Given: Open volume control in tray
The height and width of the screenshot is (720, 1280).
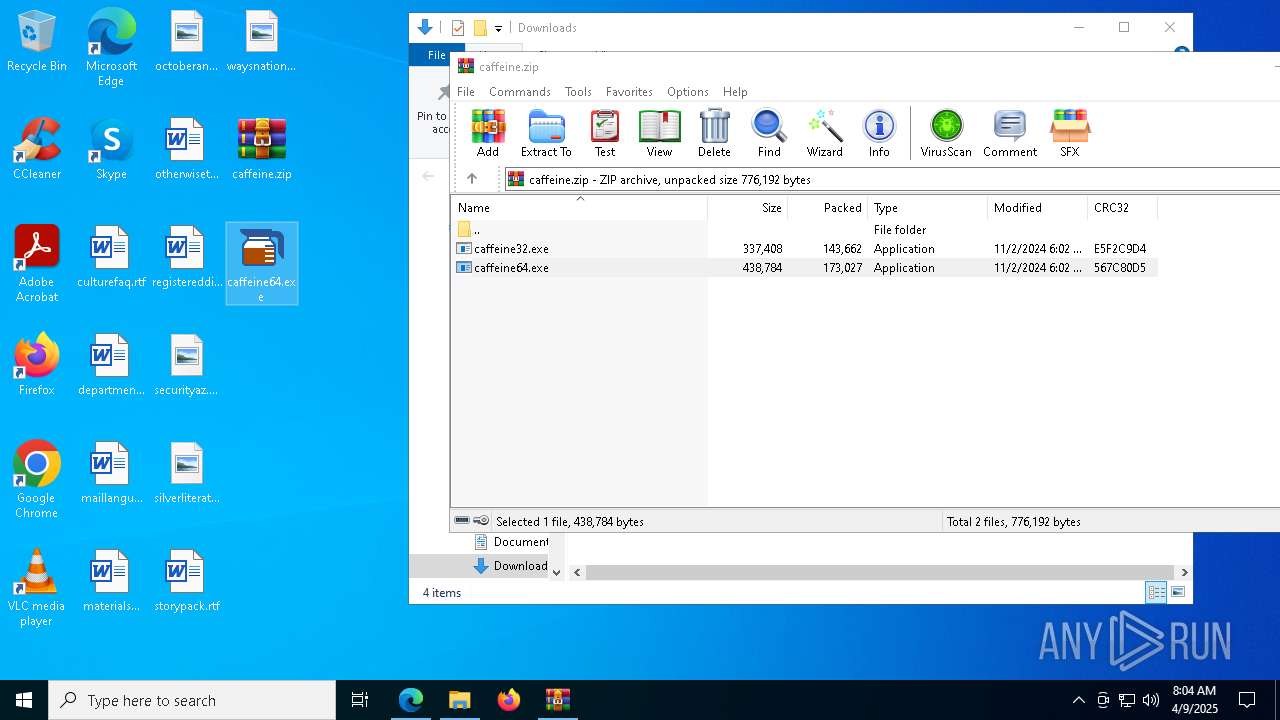Looking at the screenshot, I should pyautogui.click(x=1151, y=700).
